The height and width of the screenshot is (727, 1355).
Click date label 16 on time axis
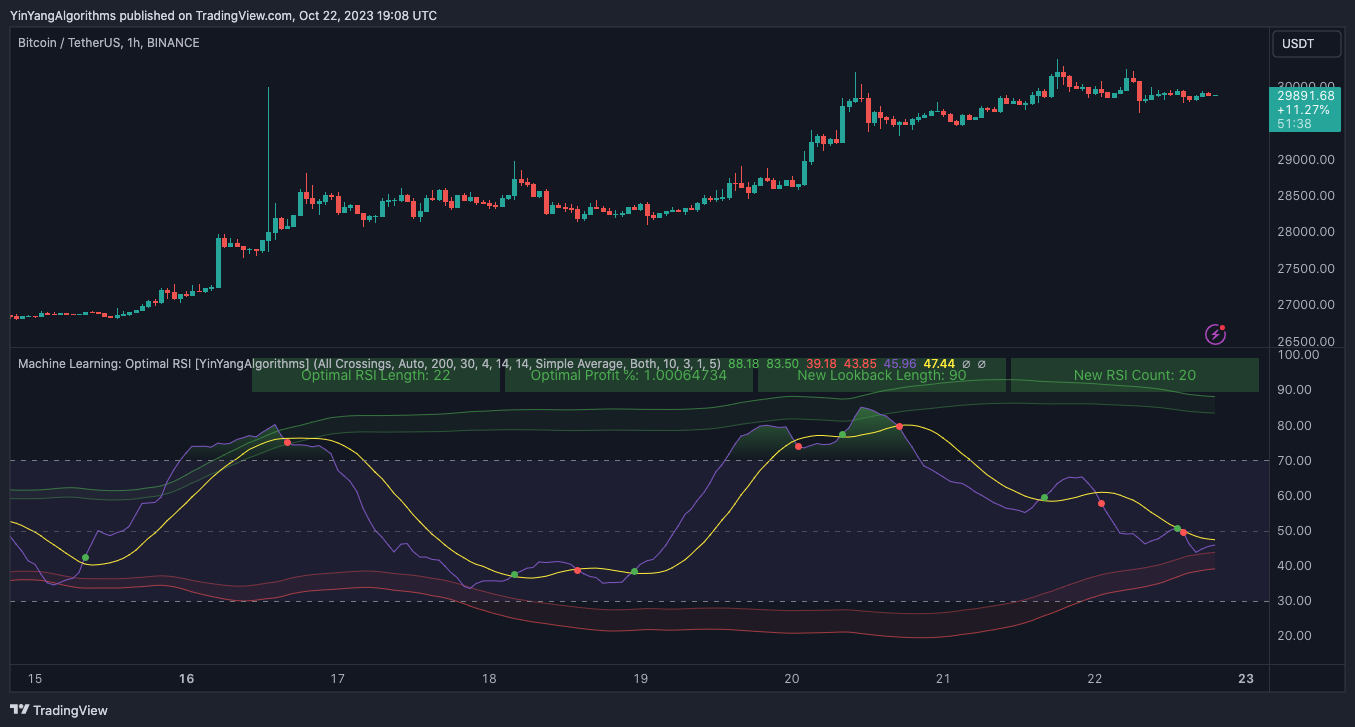coord(186,679)
